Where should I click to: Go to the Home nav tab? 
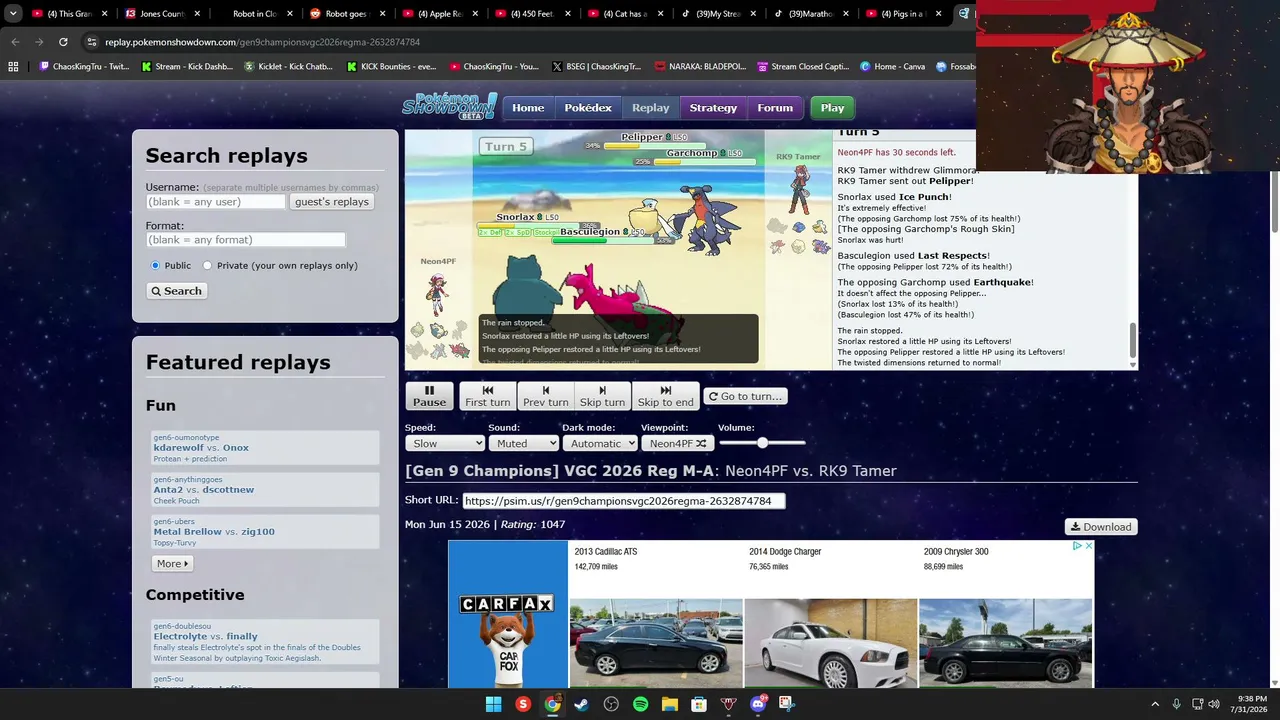(528, 108)
